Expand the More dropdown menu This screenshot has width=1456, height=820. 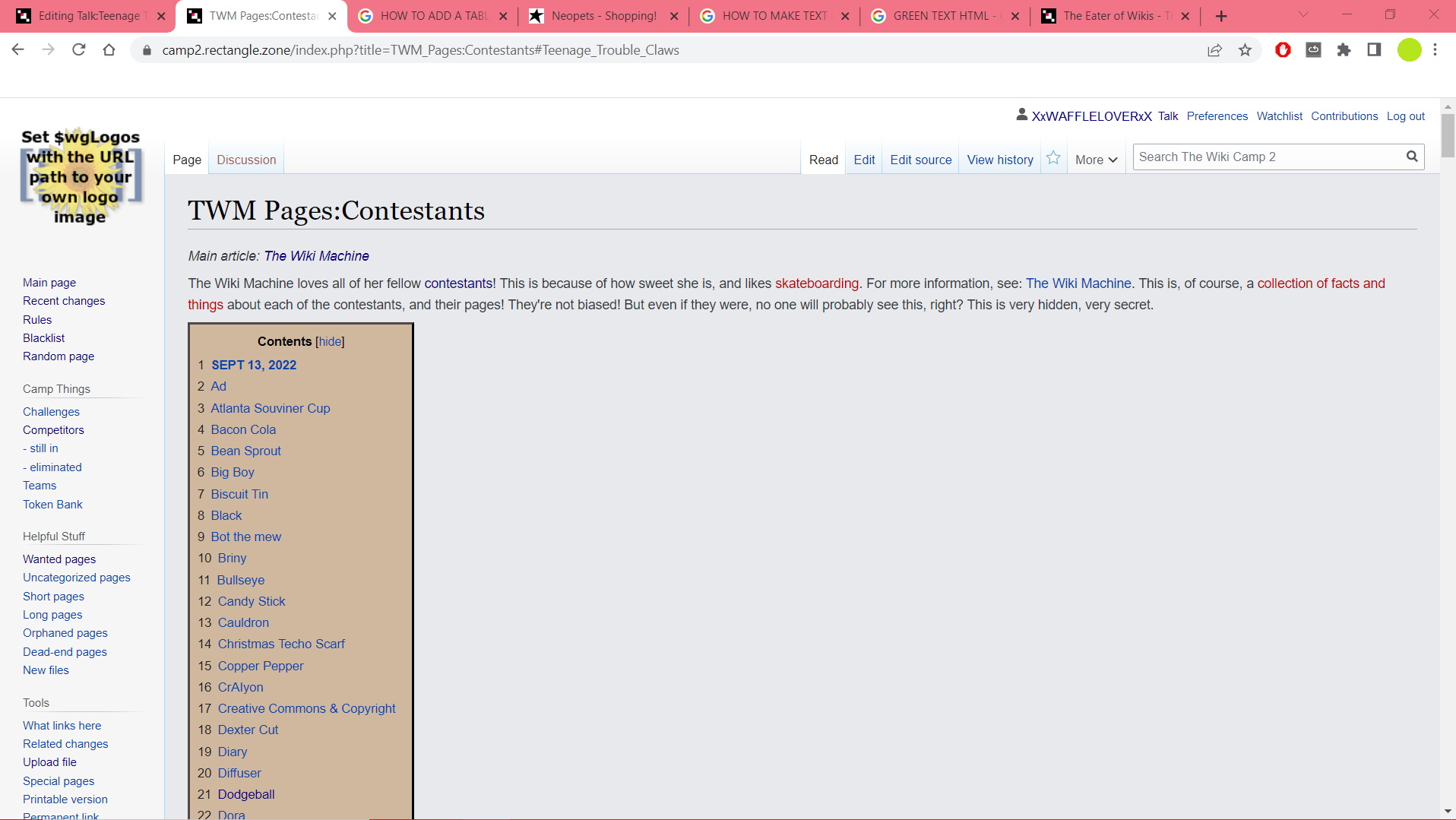[1096, 160]
